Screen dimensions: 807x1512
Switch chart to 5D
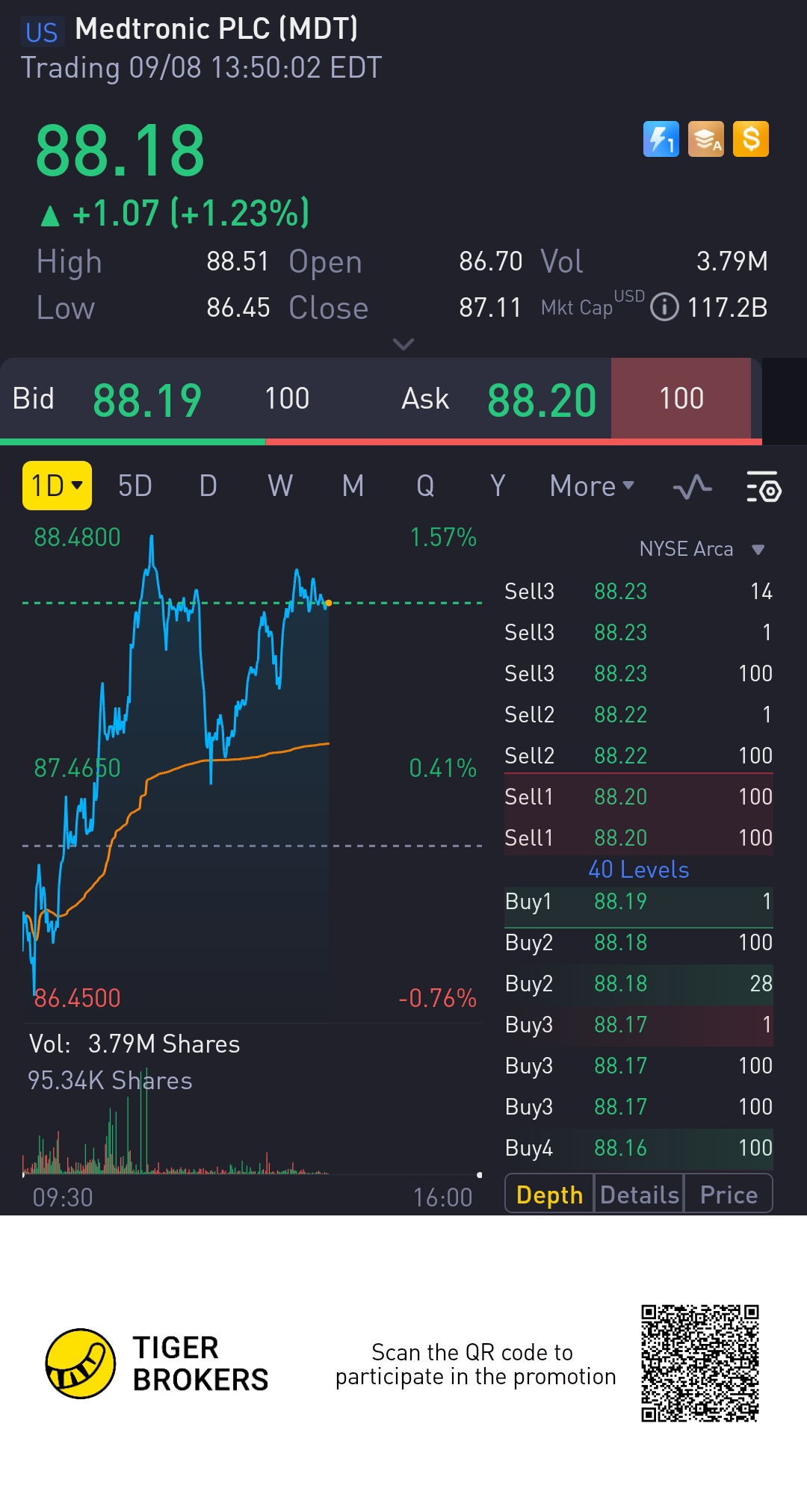pyautogui.click(x=135, y=486)
